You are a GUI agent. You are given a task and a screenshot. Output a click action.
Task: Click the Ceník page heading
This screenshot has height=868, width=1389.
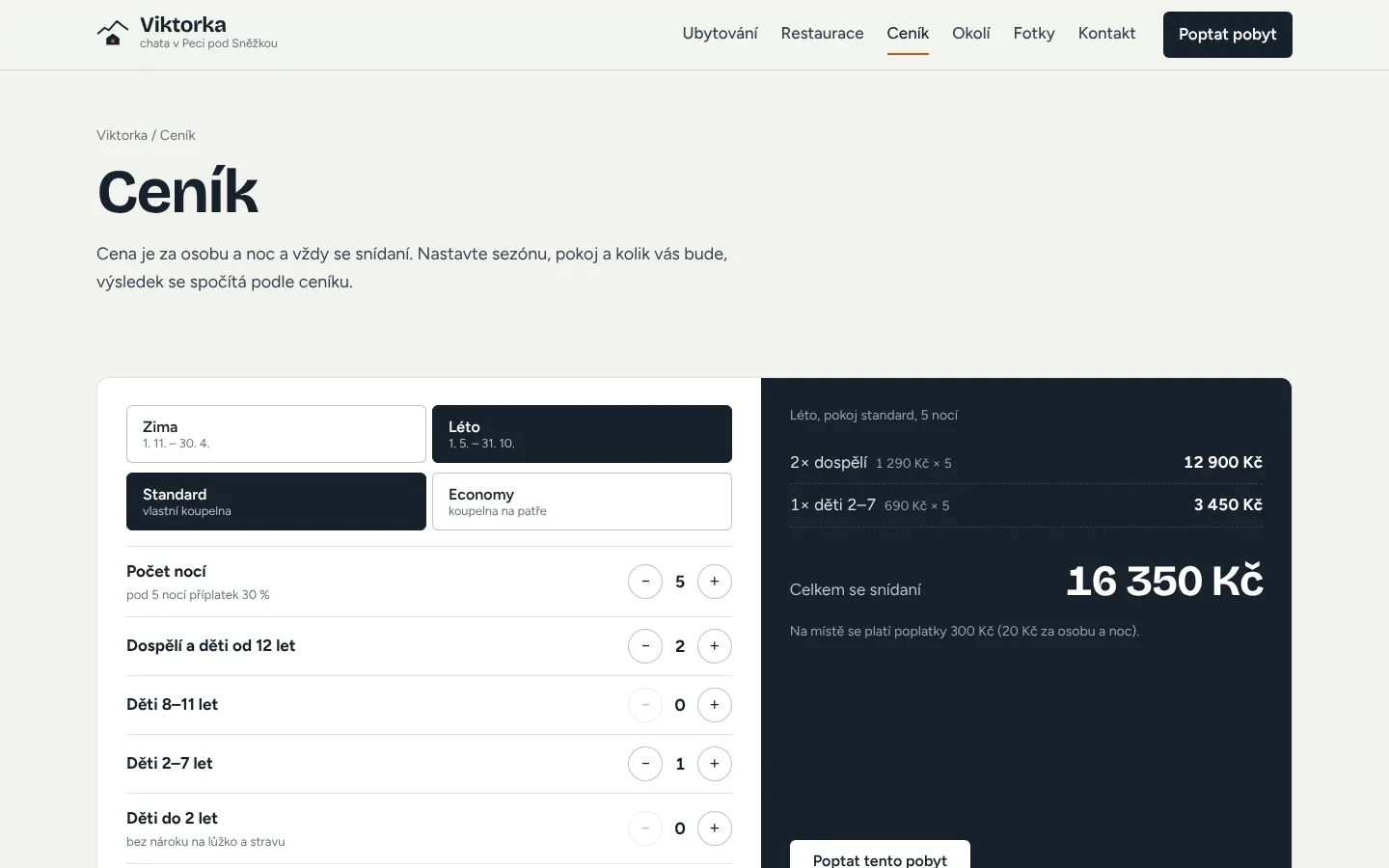tap(178, 191)
